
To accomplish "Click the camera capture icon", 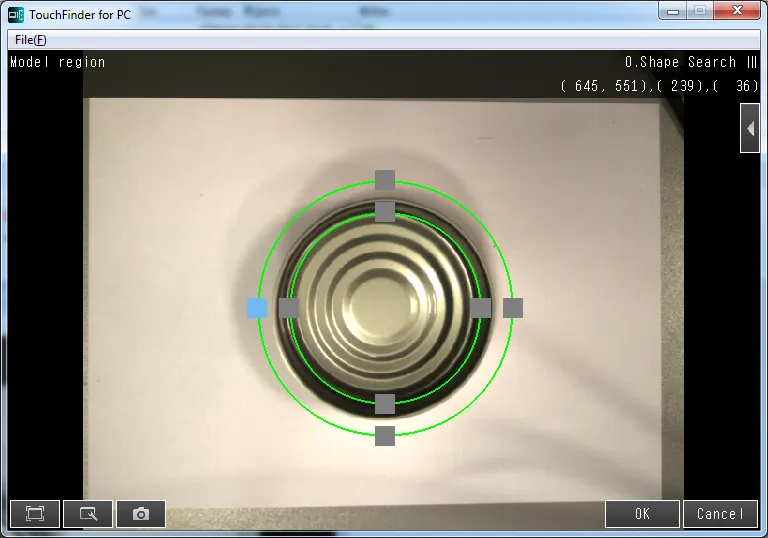I will point(141,513).
